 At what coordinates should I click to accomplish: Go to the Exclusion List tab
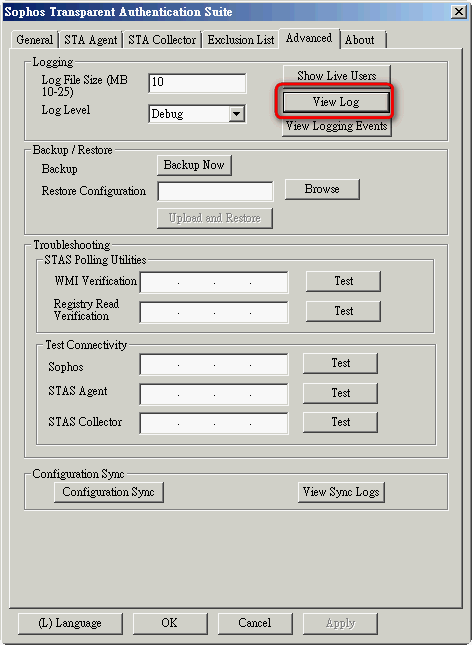241,40
